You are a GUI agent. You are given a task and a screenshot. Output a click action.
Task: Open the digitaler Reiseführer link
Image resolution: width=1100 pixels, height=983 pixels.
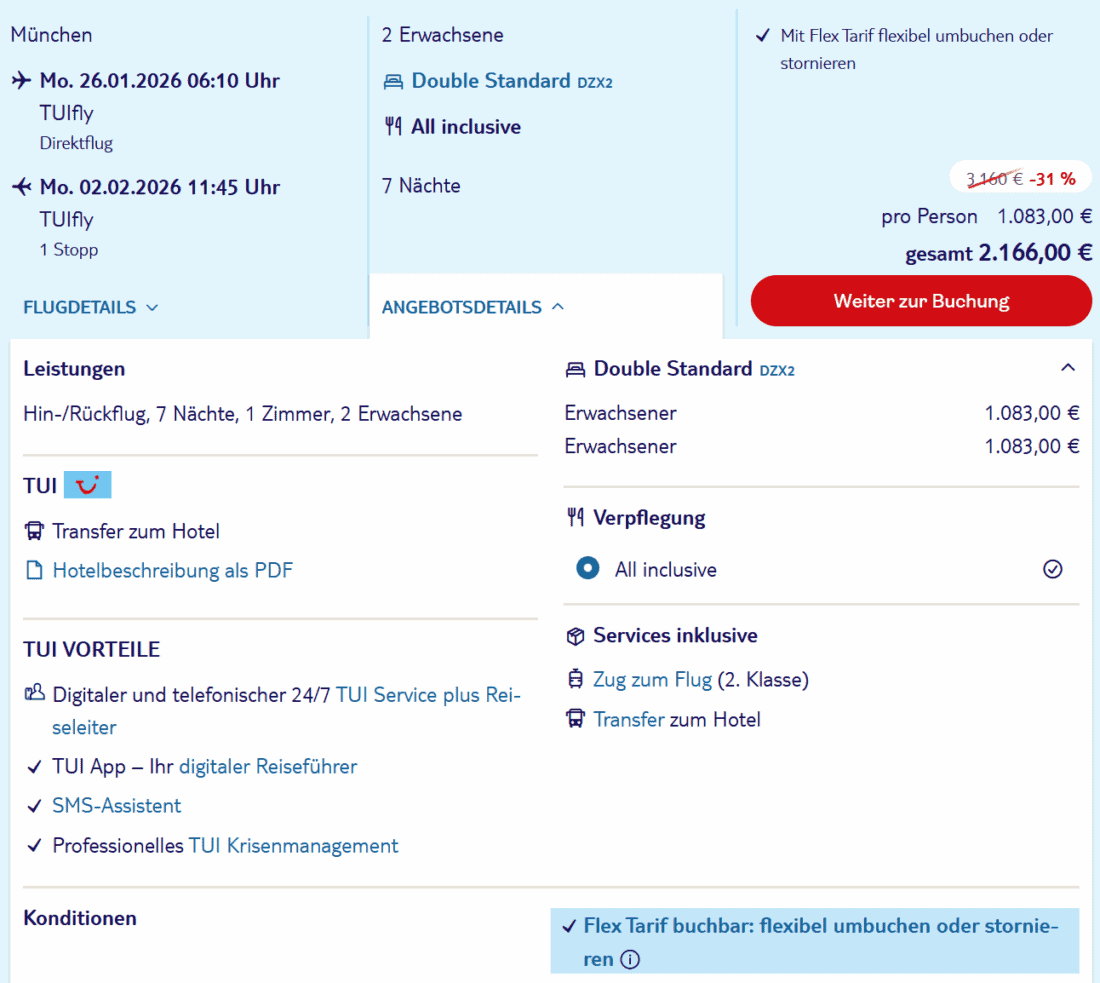[268, 767]
